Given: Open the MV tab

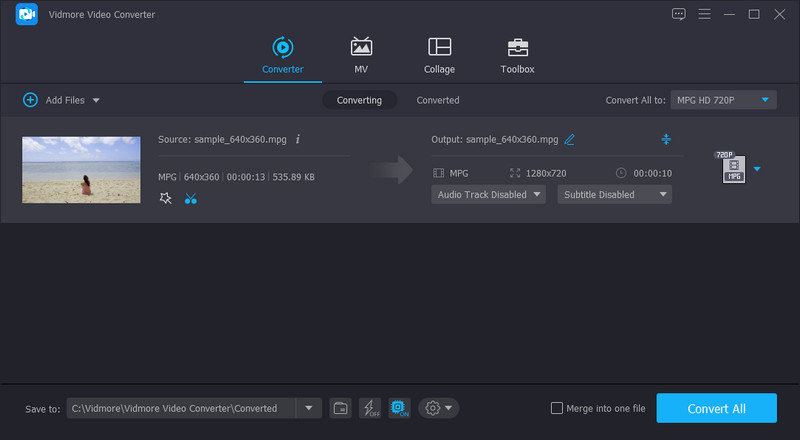Looking at the screenshot, I should coord(361,55).
